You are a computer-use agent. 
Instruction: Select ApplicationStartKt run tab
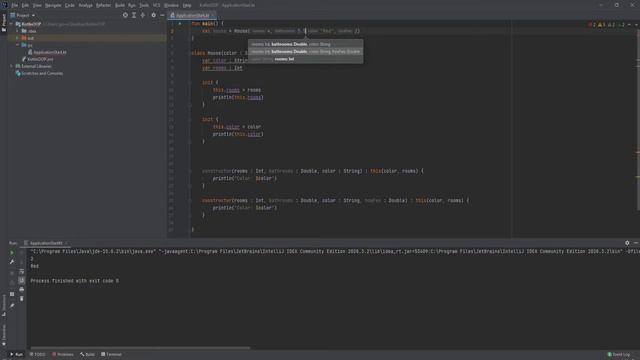pyautogui.click(x=46, y=243)
